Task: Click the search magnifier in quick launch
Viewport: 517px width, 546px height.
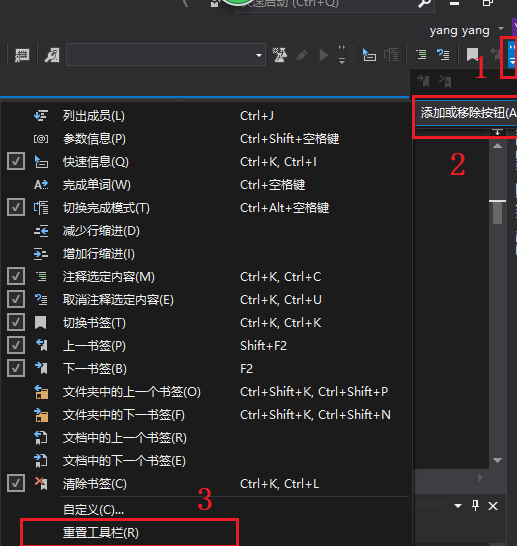Action: click(424, 3)
